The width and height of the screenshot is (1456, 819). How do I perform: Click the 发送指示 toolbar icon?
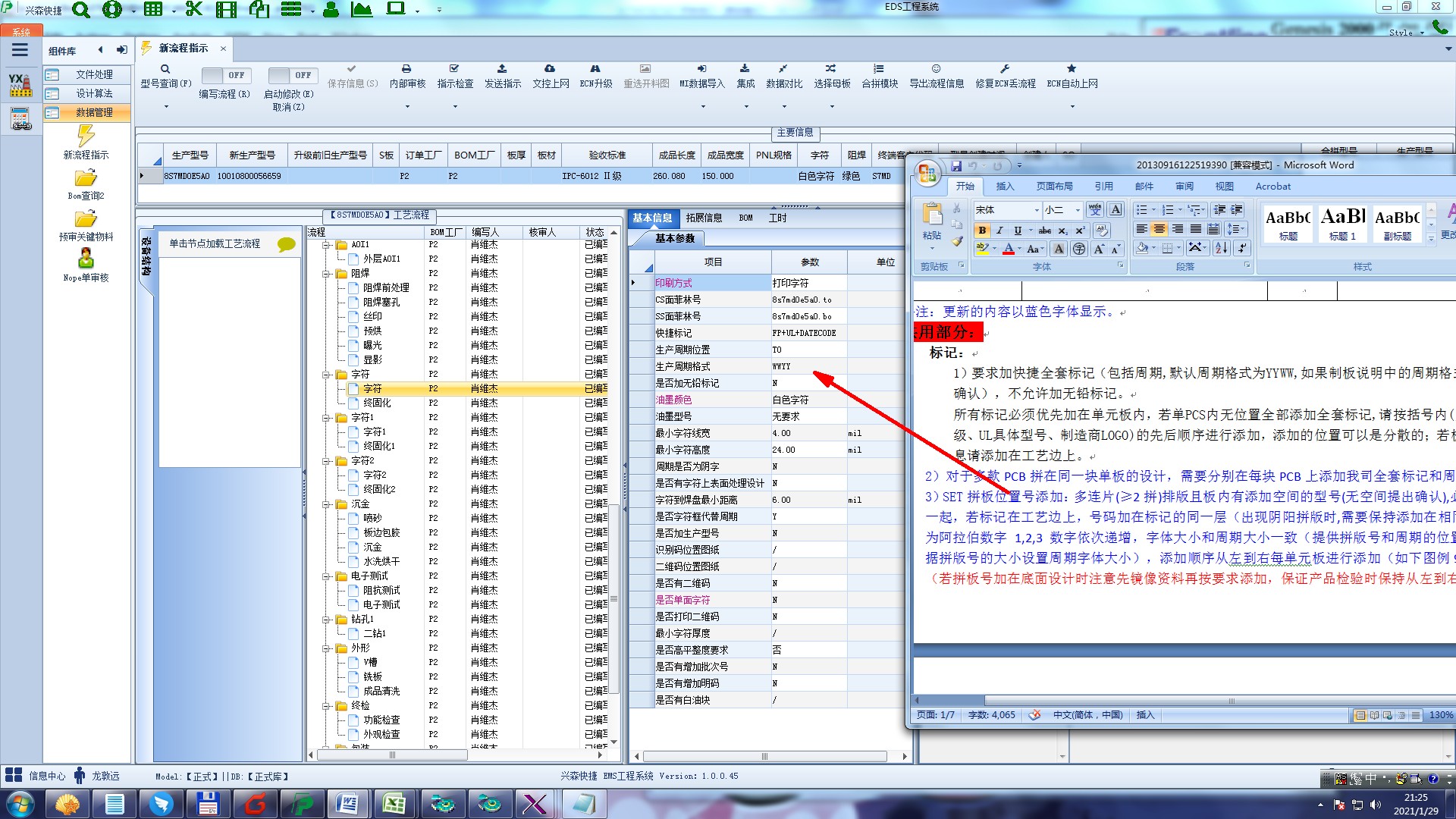click(502, 69)
